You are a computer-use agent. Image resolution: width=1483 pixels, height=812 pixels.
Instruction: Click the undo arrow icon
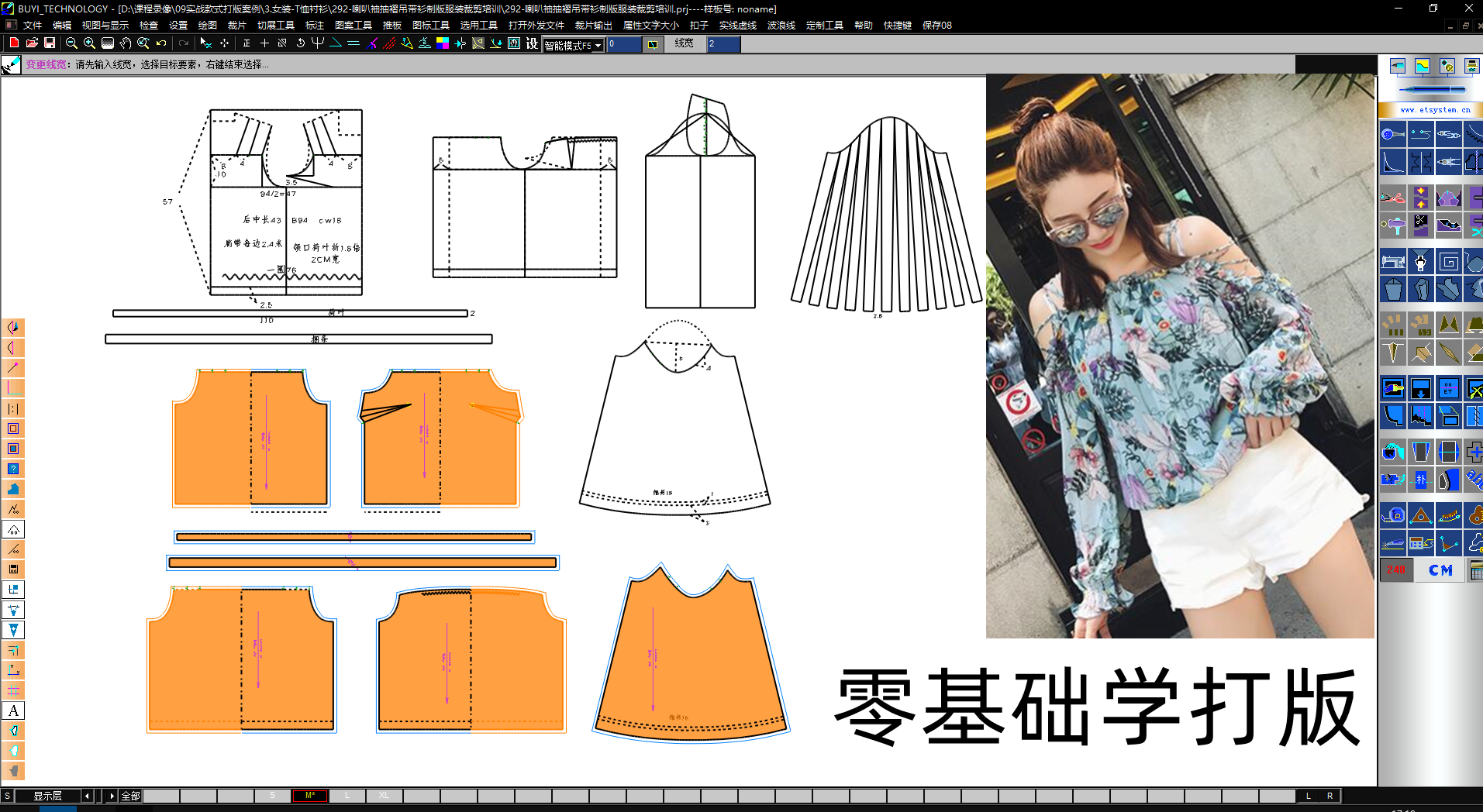tap(161, 43)
